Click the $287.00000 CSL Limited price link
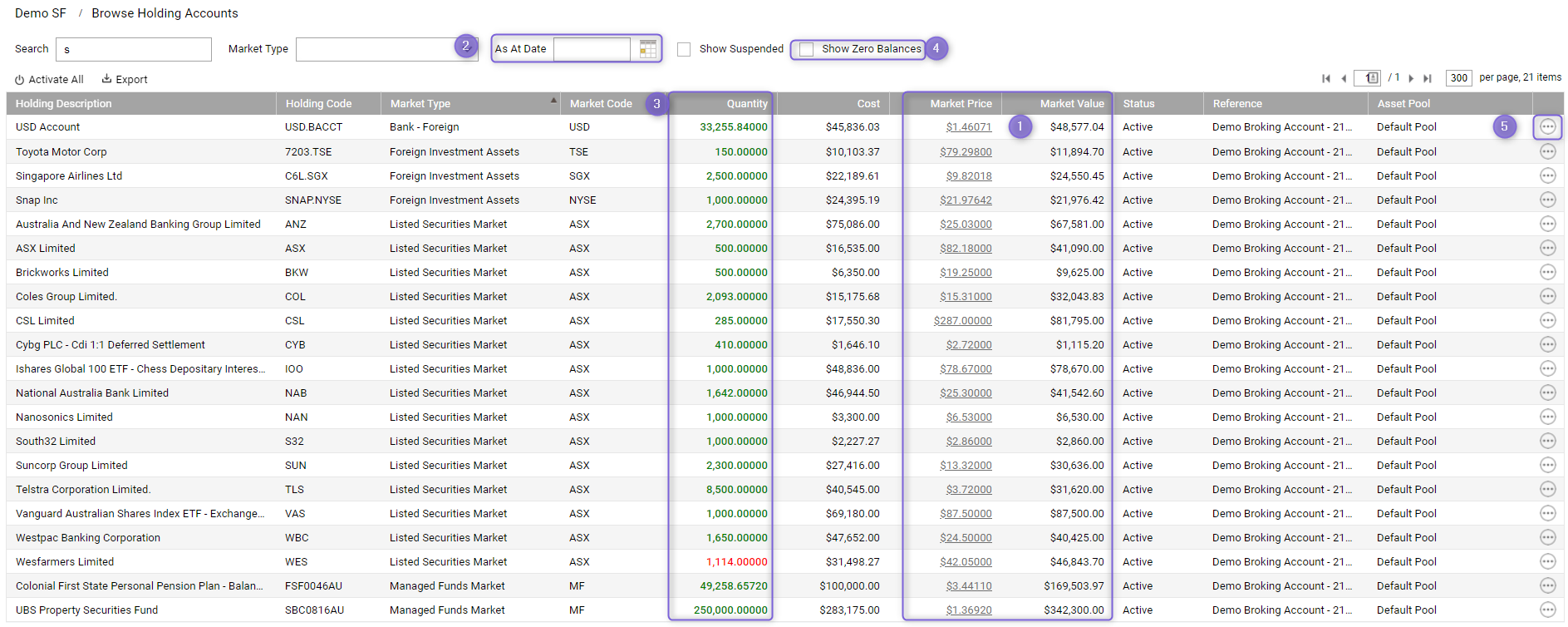This screenshot has height=627, width=1568. (x=962, y=320)
